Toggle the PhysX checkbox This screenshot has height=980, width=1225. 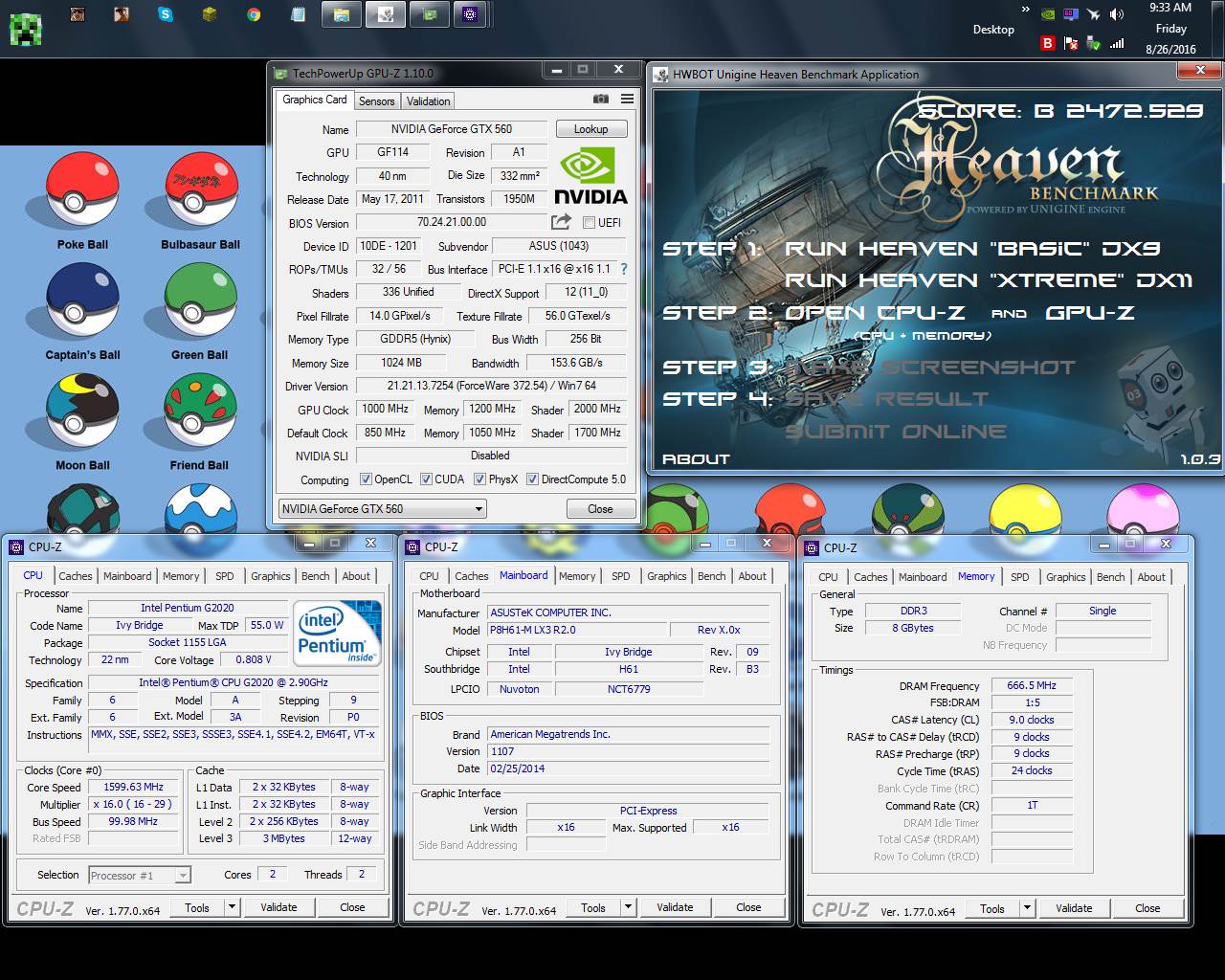(480, 479)
